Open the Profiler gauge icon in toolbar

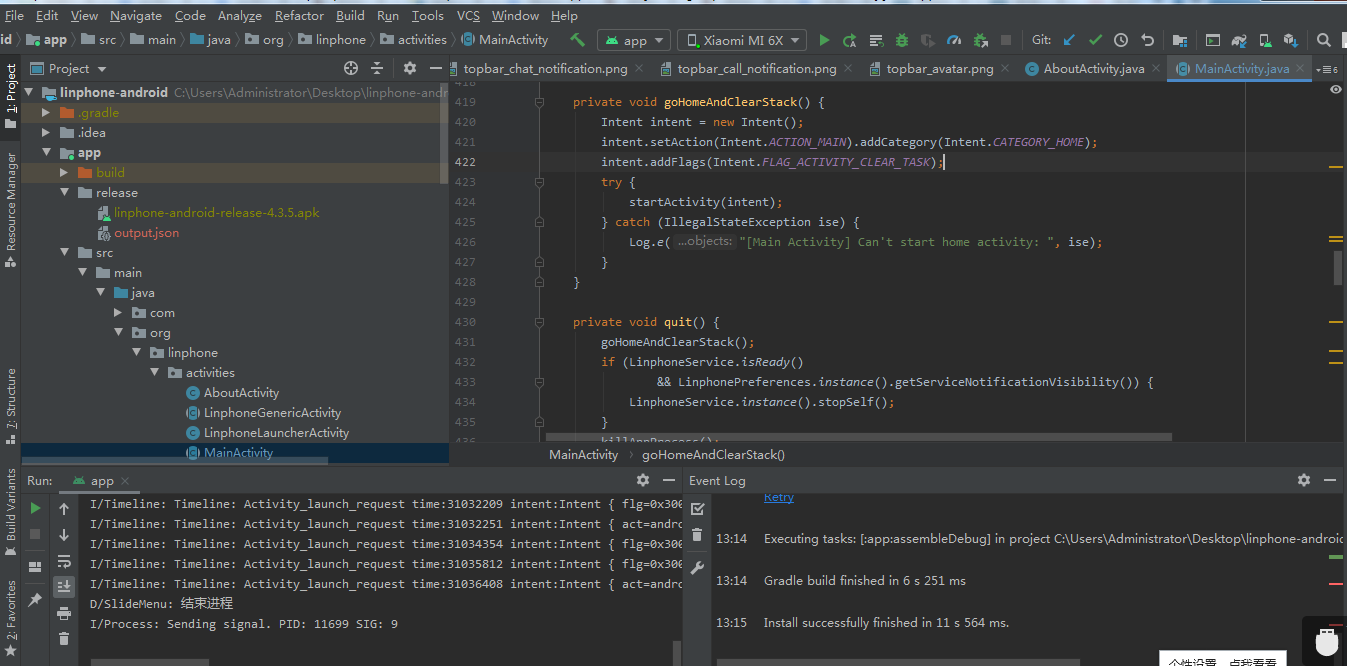[954, 41]
